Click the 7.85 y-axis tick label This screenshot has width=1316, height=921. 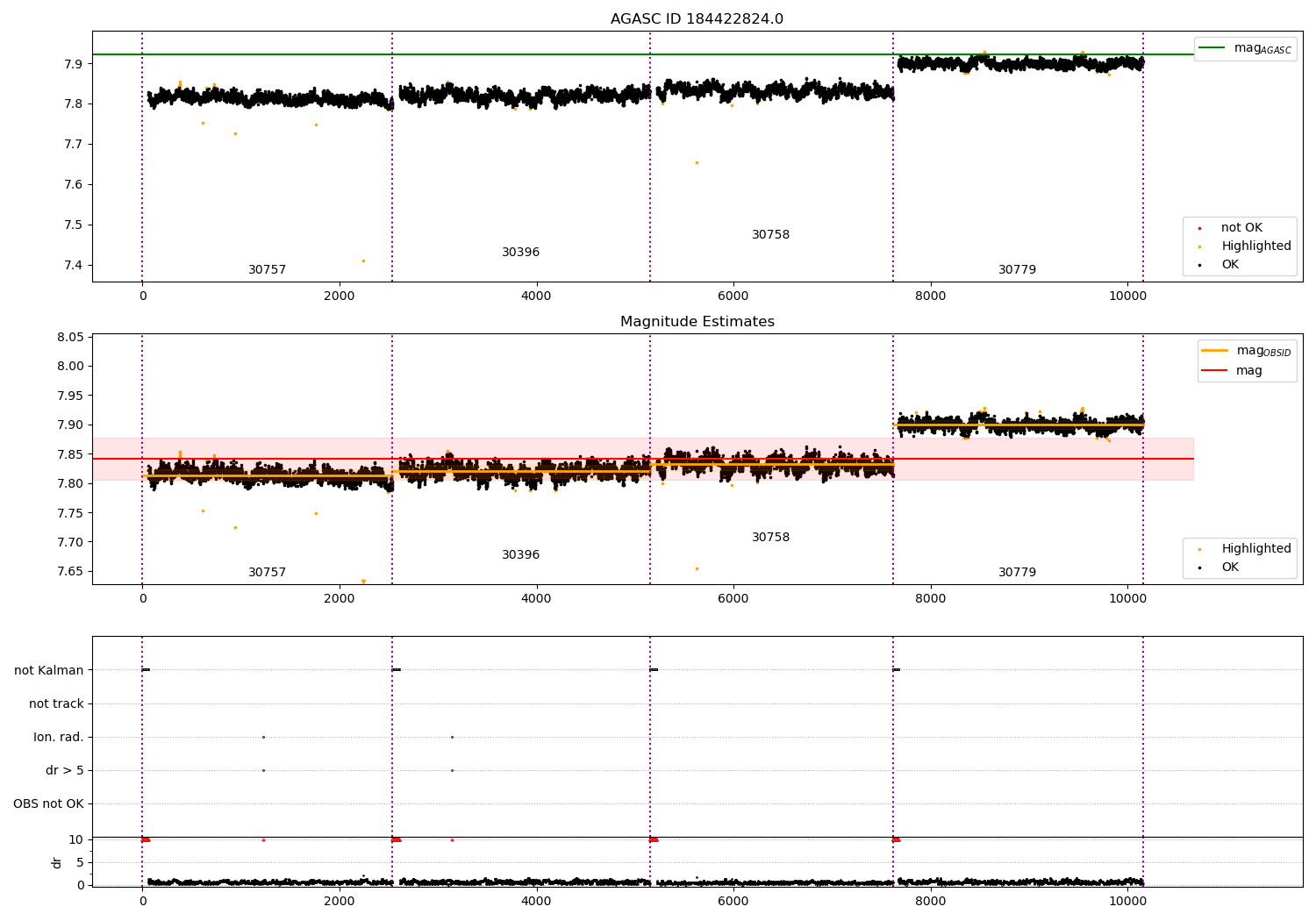pos(70,455)
